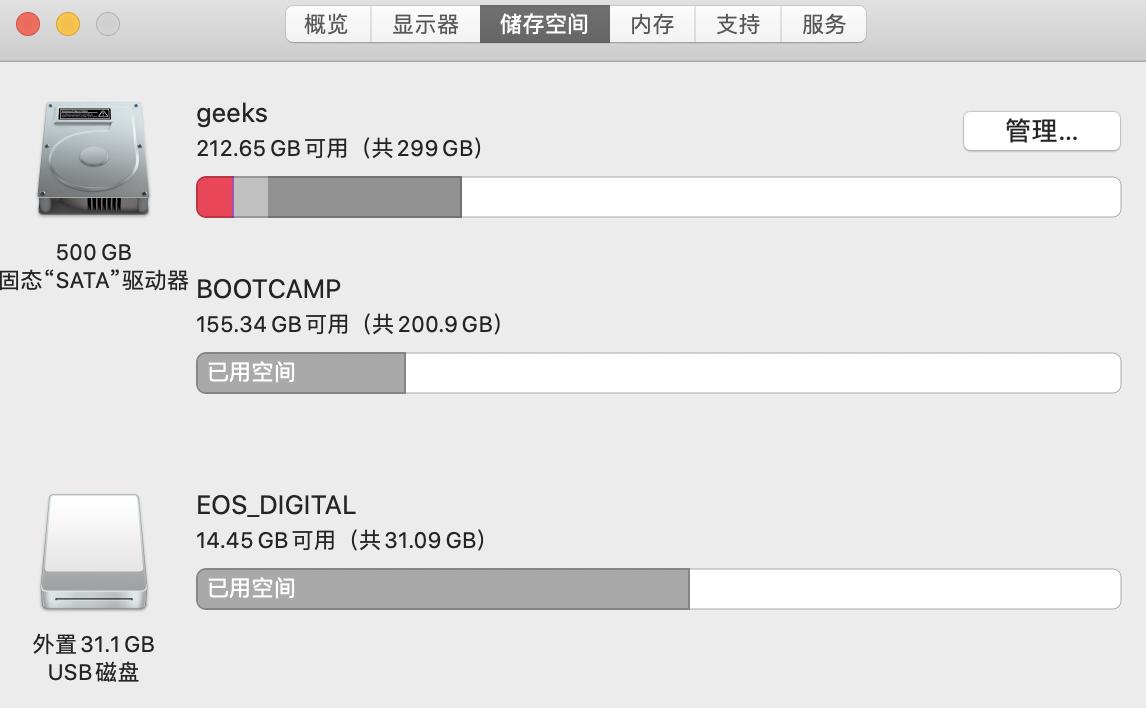Close the window with the red button
The height and width of the screenshot is (708, 1146).
(x=28, y=24)
